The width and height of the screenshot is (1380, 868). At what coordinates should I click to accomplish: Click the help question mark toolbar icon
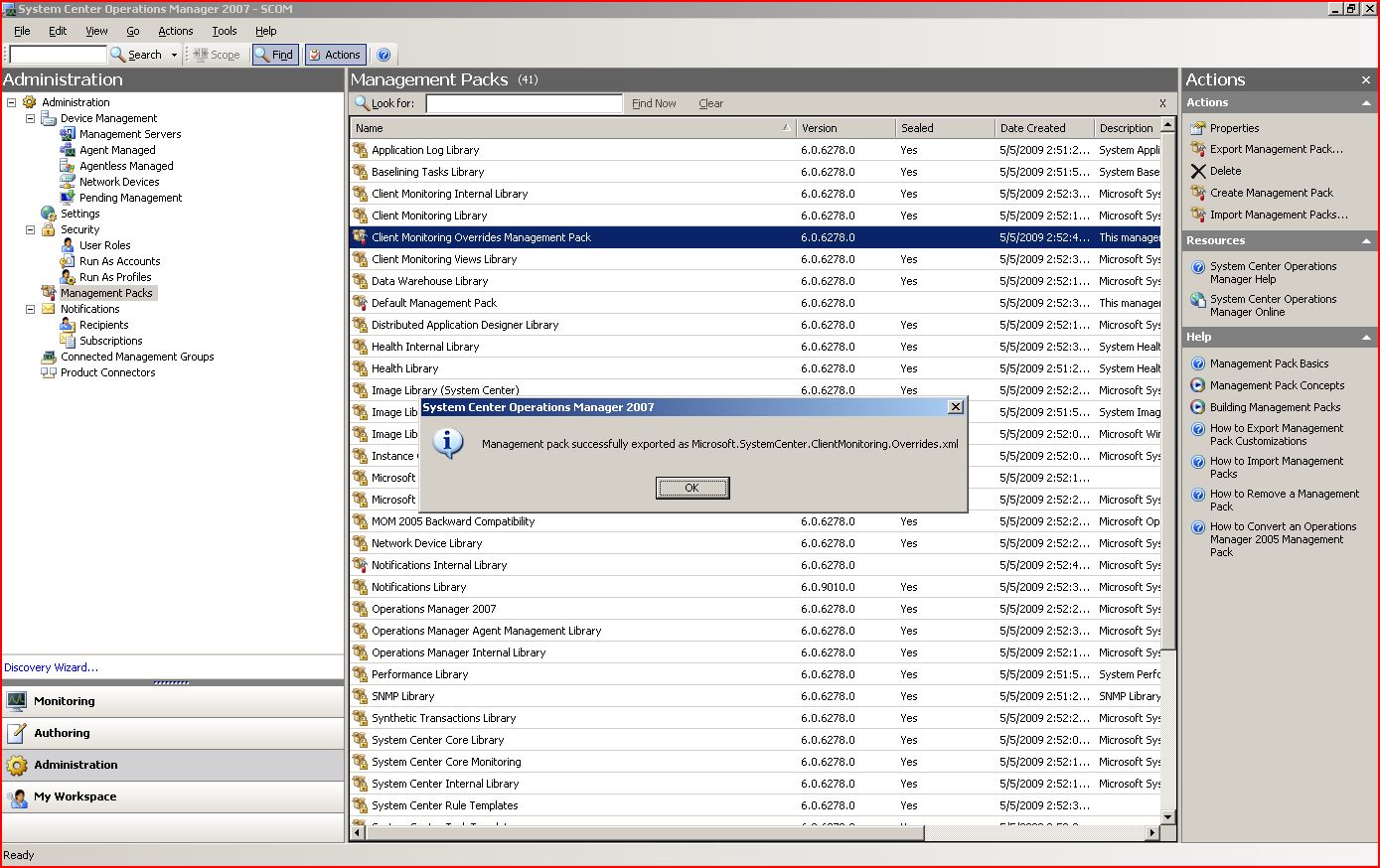point(383,55)
